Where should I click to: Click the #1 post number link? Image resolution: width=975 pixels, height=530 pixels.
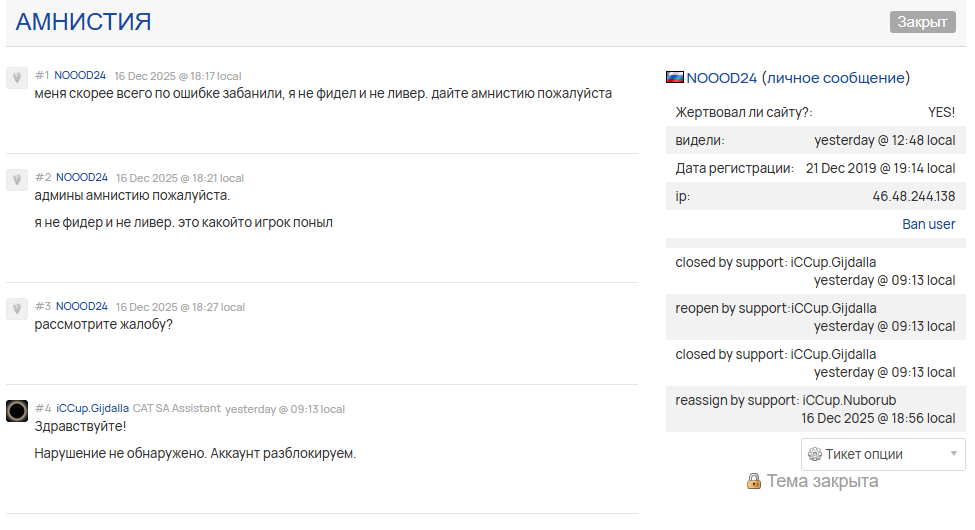click(x=42, y=76)
